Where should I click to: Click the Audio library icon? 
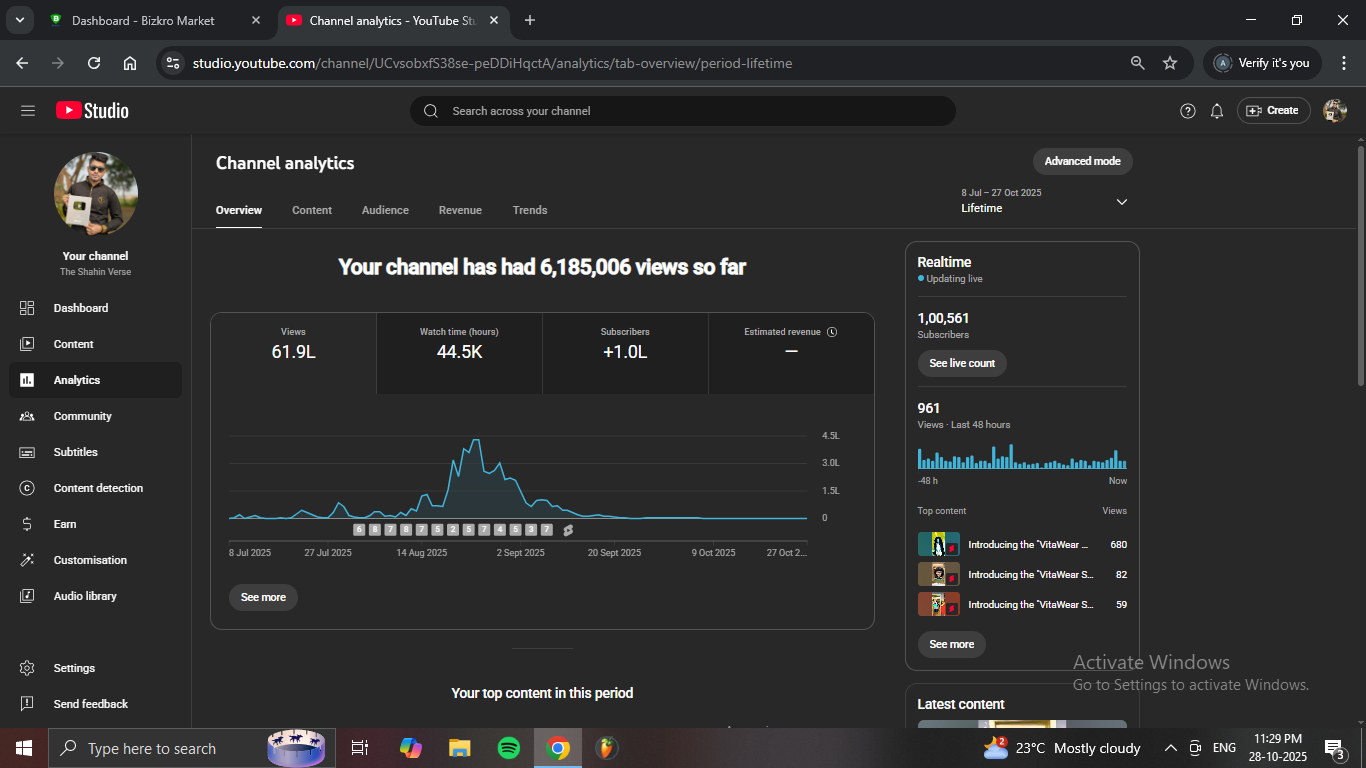click(27, 596)
